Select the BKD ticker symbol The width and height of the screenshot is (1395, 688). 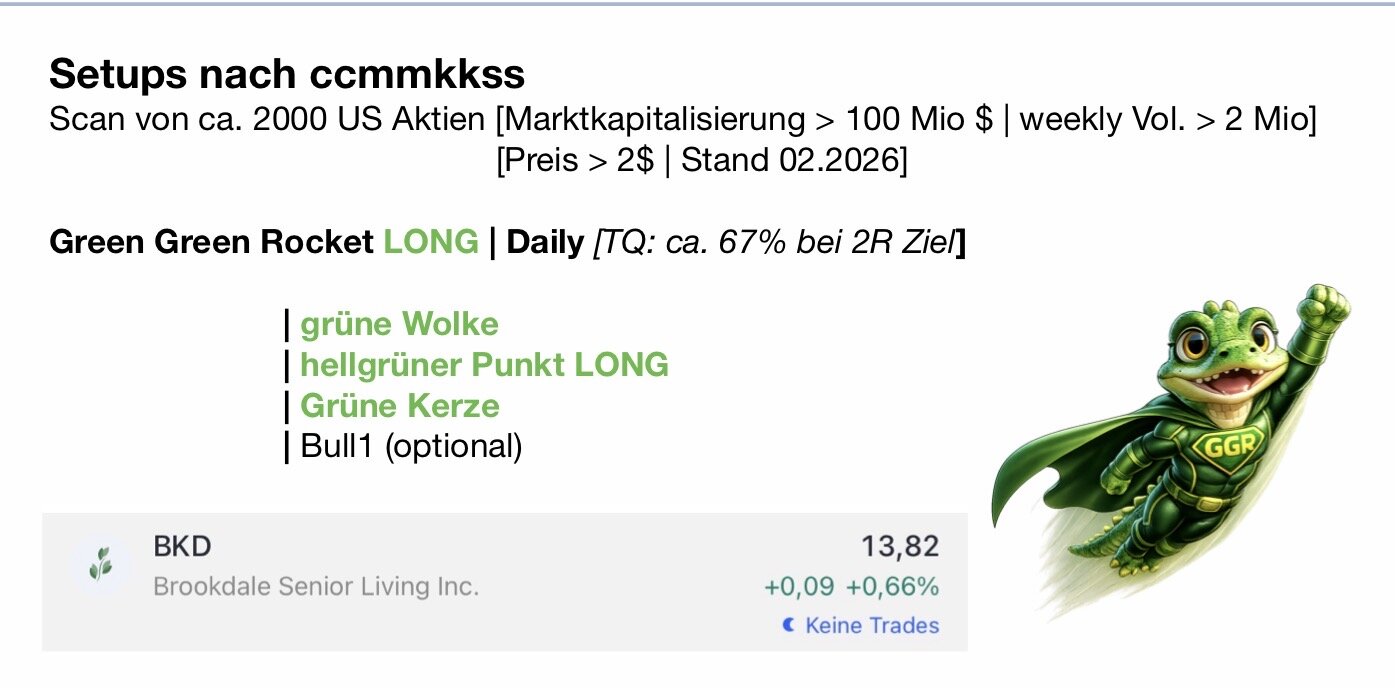(x=182, y=547)
